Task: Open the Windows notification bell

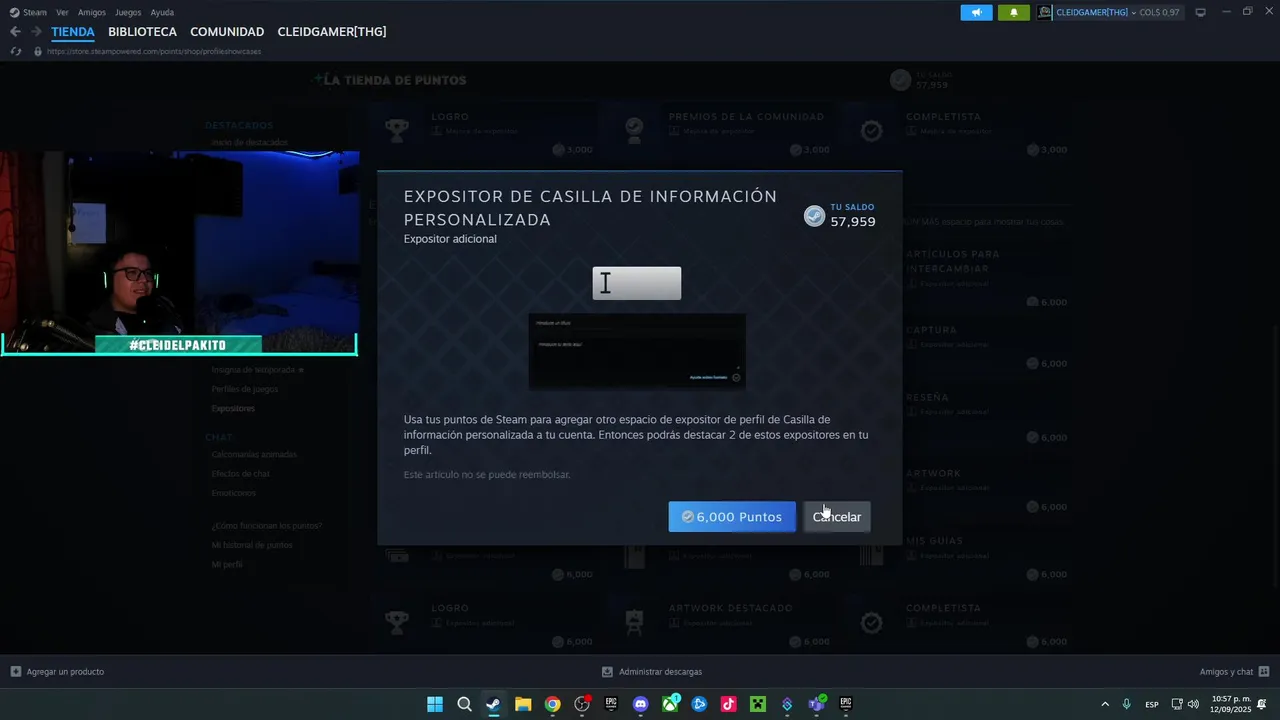Action: pos(1262,704)
